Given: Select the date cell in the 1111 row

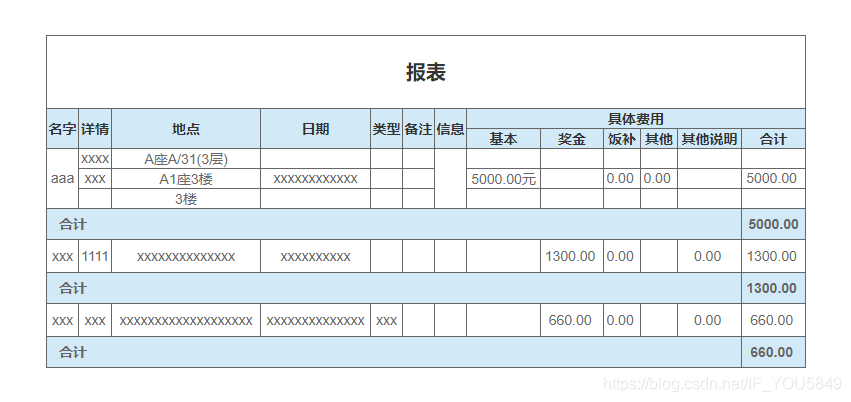Looking at the screenshot, I should tap(315, 256).
